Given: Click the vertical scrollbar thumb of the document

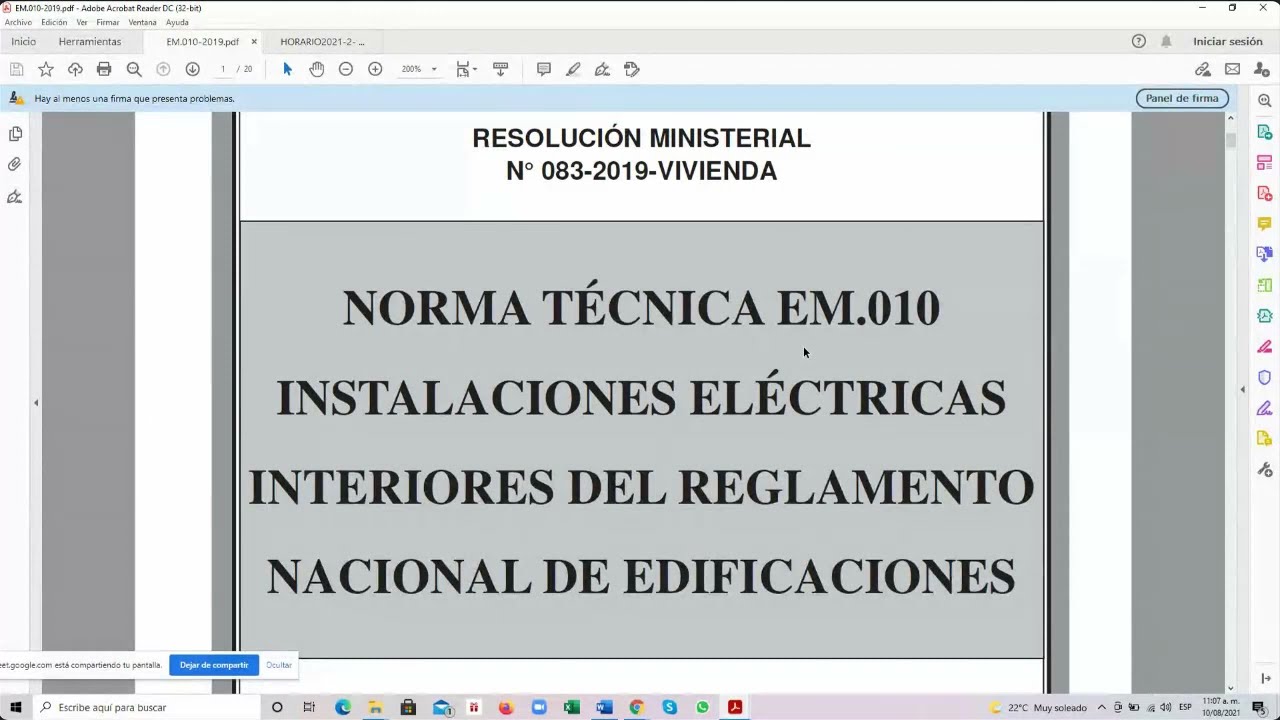Looking at the screenshot, I should pos(1231,140).
